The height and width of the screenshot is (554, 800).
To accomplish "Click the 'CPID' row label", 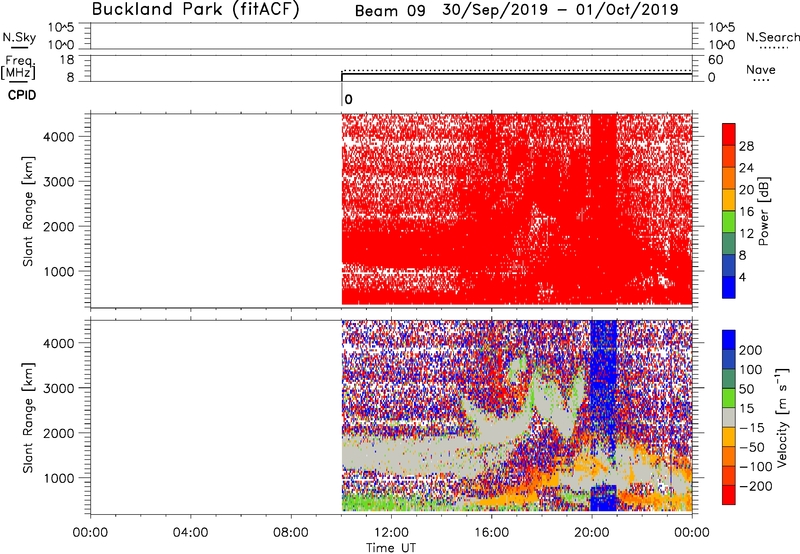I will pos(22,95).
